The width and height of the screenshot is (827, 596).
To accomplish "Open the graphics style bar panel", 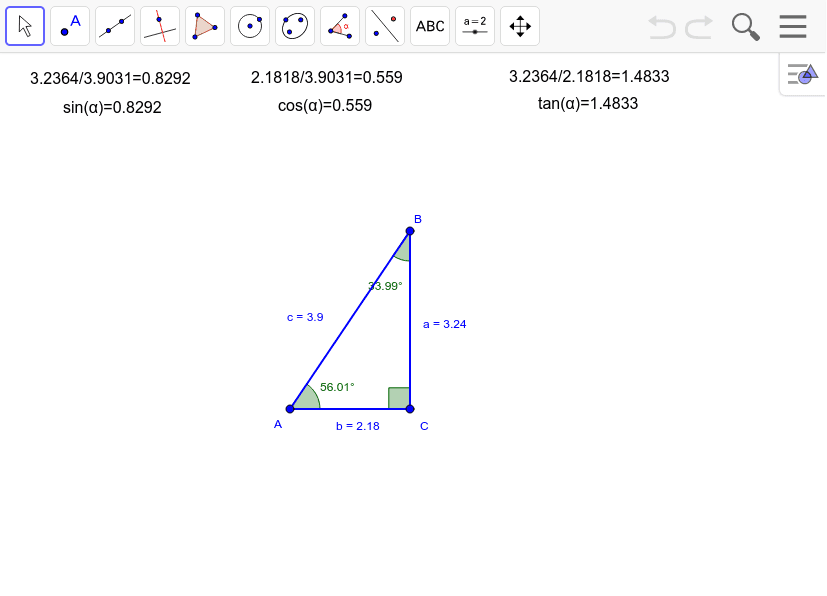I will point(801,74).
